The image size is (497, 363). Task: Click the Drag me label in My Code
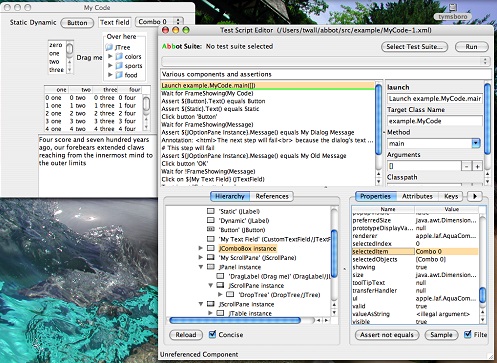pyautogui.click(x=89, y=57)
